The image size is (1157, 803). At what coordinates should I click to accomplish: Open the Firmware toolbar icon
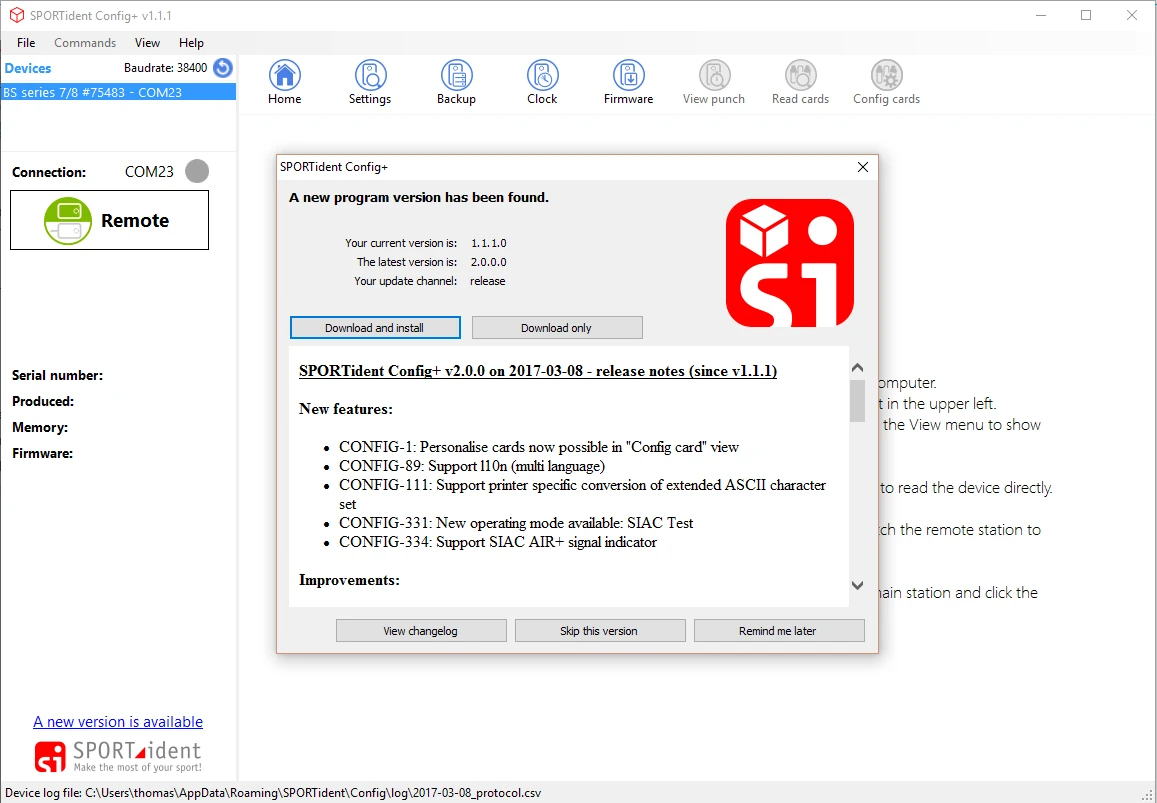628,82
